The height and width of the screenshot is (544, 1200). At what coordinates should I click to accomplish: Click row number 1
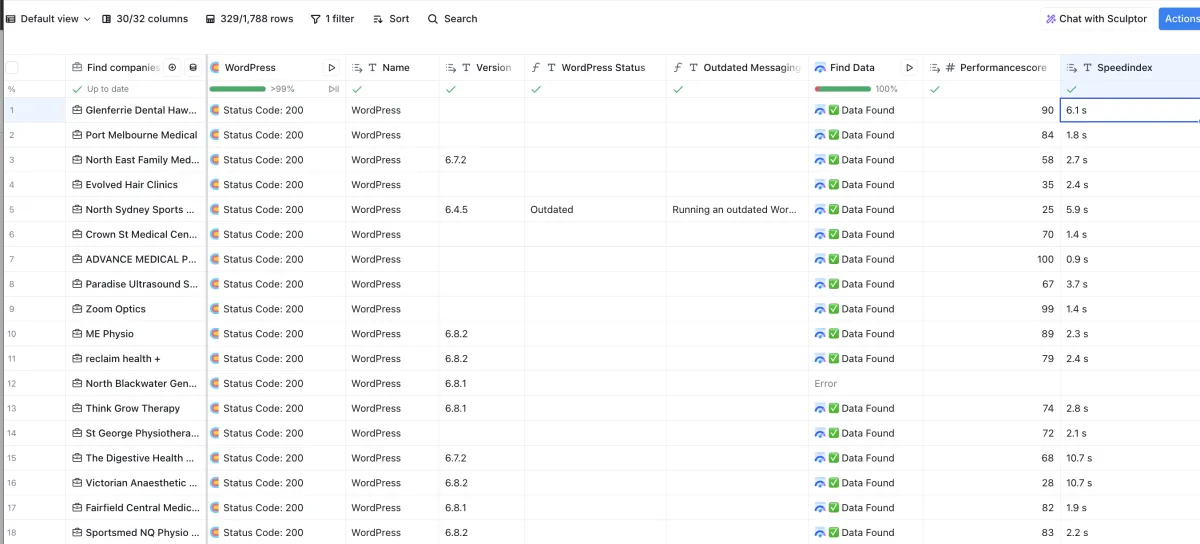12,110
